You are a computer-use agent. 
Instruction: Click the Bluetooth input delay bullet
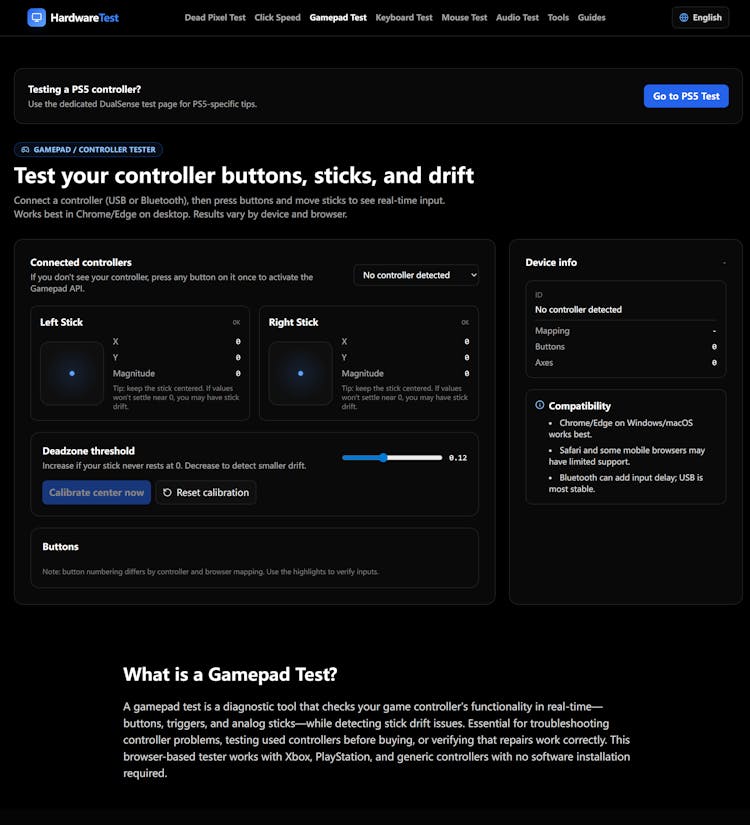pos(626,483)
